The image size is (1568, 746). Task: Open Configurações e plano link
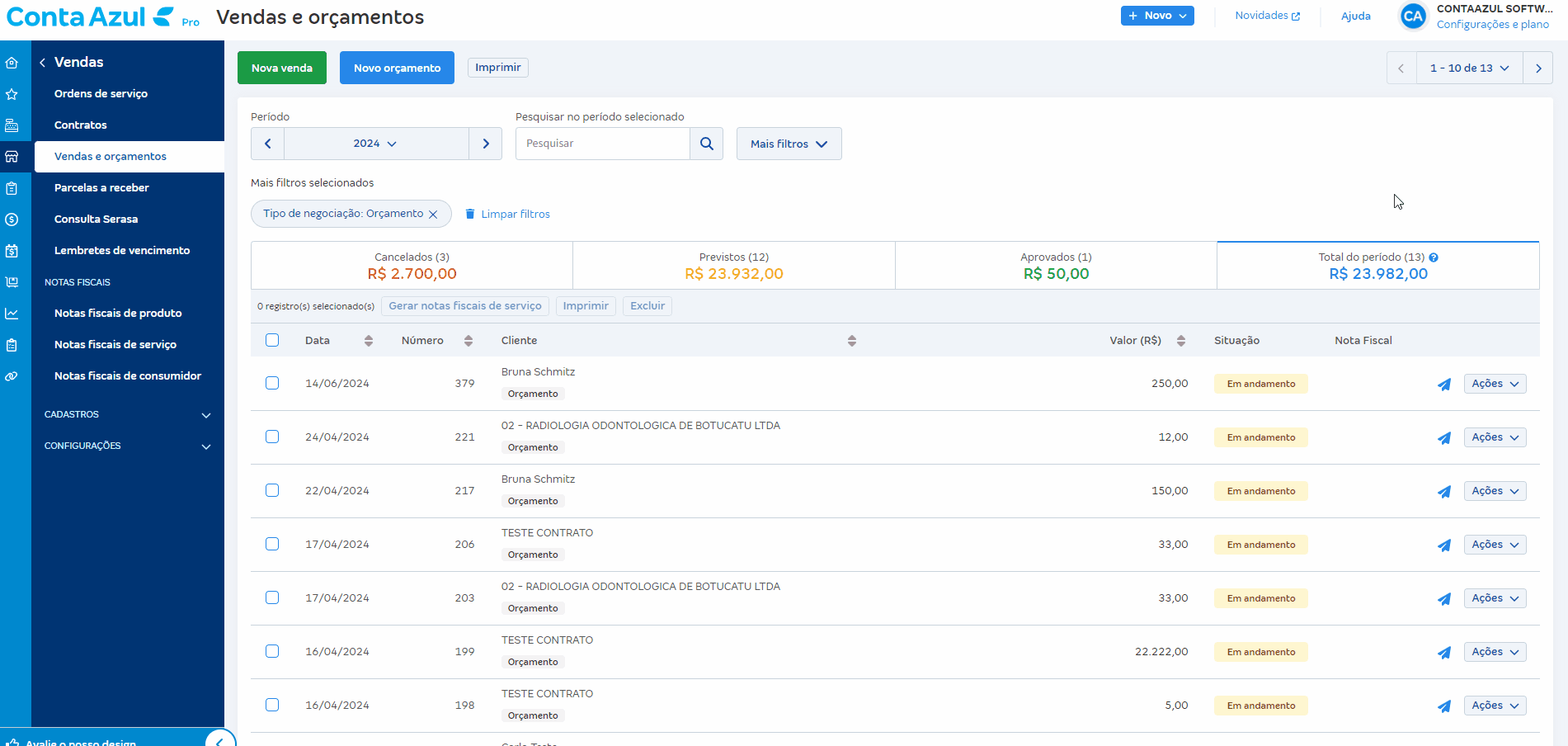[1492, 25]
